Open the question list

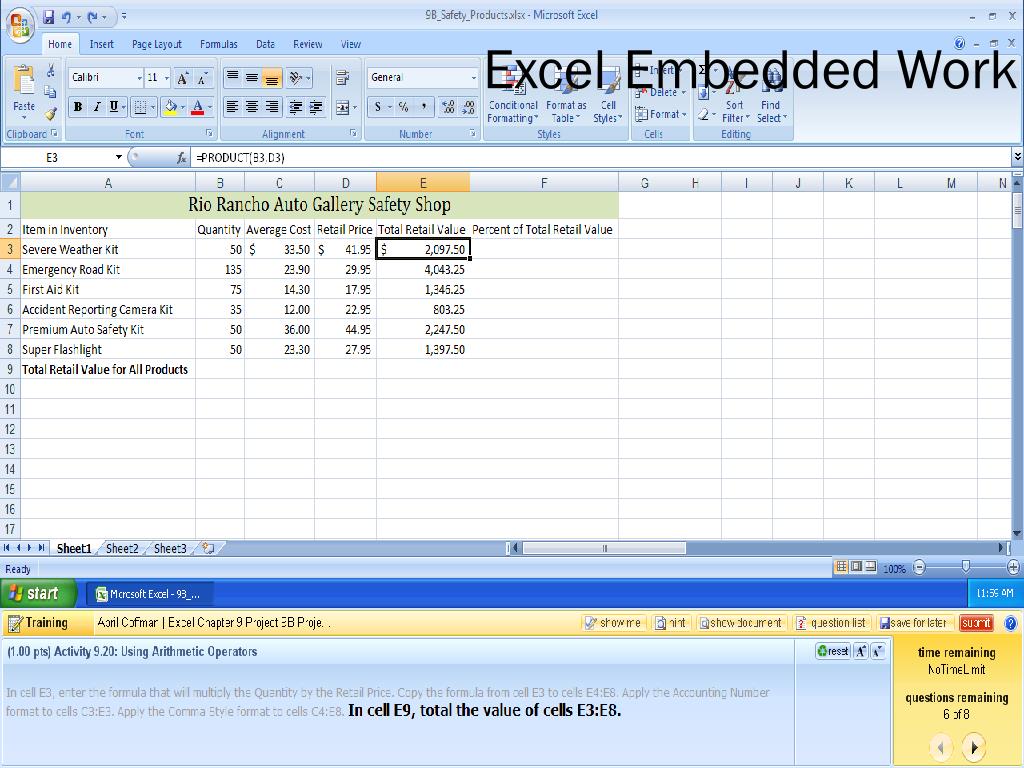click(x=831, y=623)
